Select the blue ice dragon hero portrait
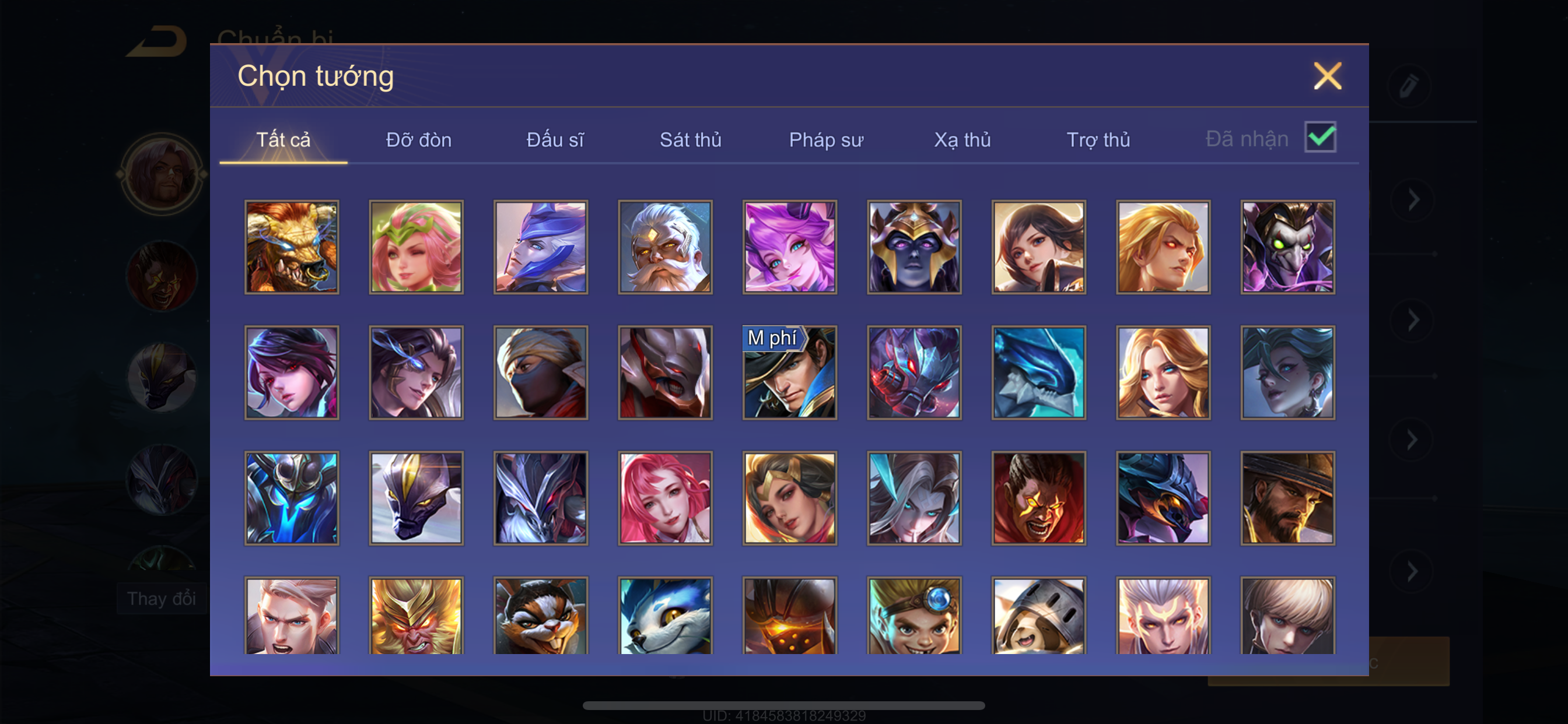The image size is (1568, 724). click(x=1038, y=372)
